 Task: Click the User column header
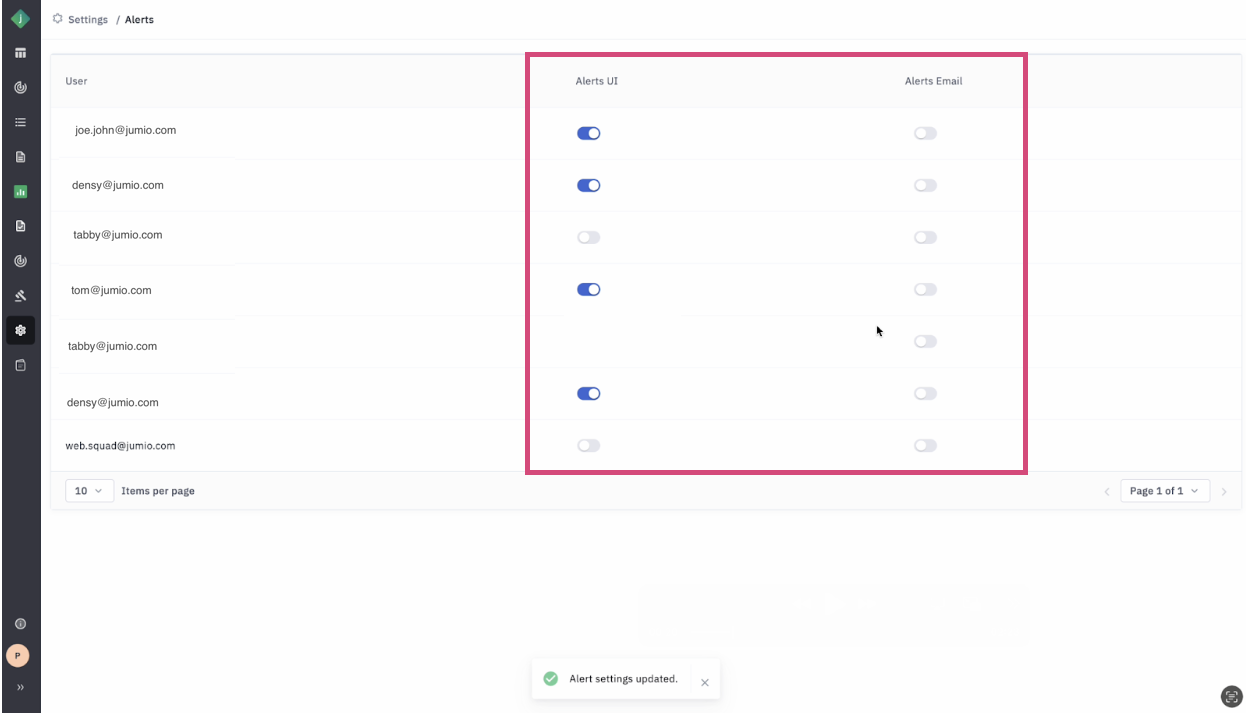[76, 81]
